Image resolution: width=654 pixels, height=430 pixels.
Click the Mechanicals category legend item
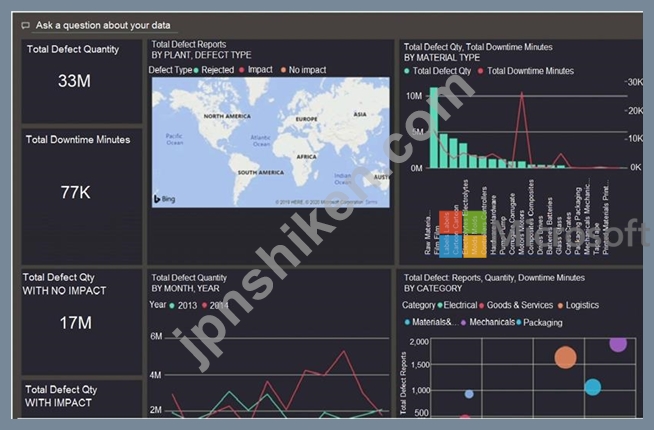pos(488,322)
